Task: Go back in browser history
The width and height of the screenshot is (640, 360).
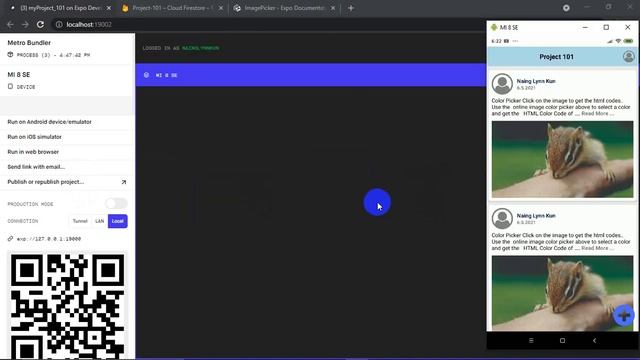Action: [10, 24]
